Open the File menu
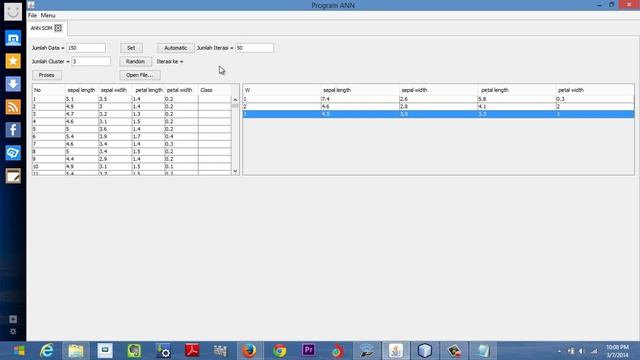 [x=32, y=15]
